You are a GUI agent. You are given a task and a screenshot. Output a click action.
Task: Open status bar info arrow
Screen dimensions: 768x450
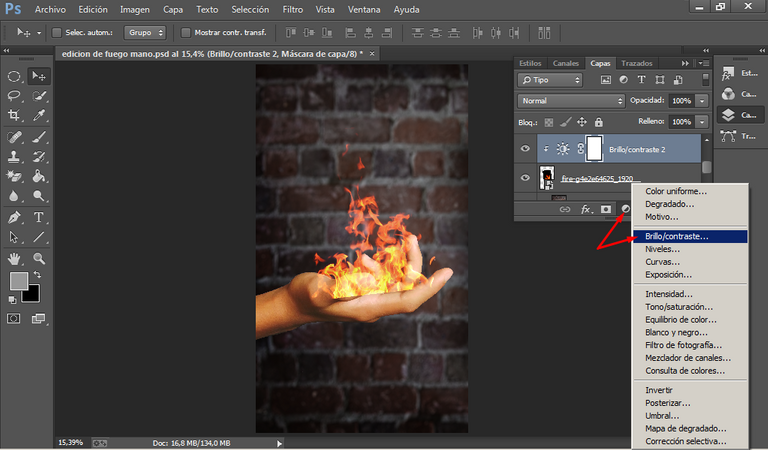(x=279, y=443)
